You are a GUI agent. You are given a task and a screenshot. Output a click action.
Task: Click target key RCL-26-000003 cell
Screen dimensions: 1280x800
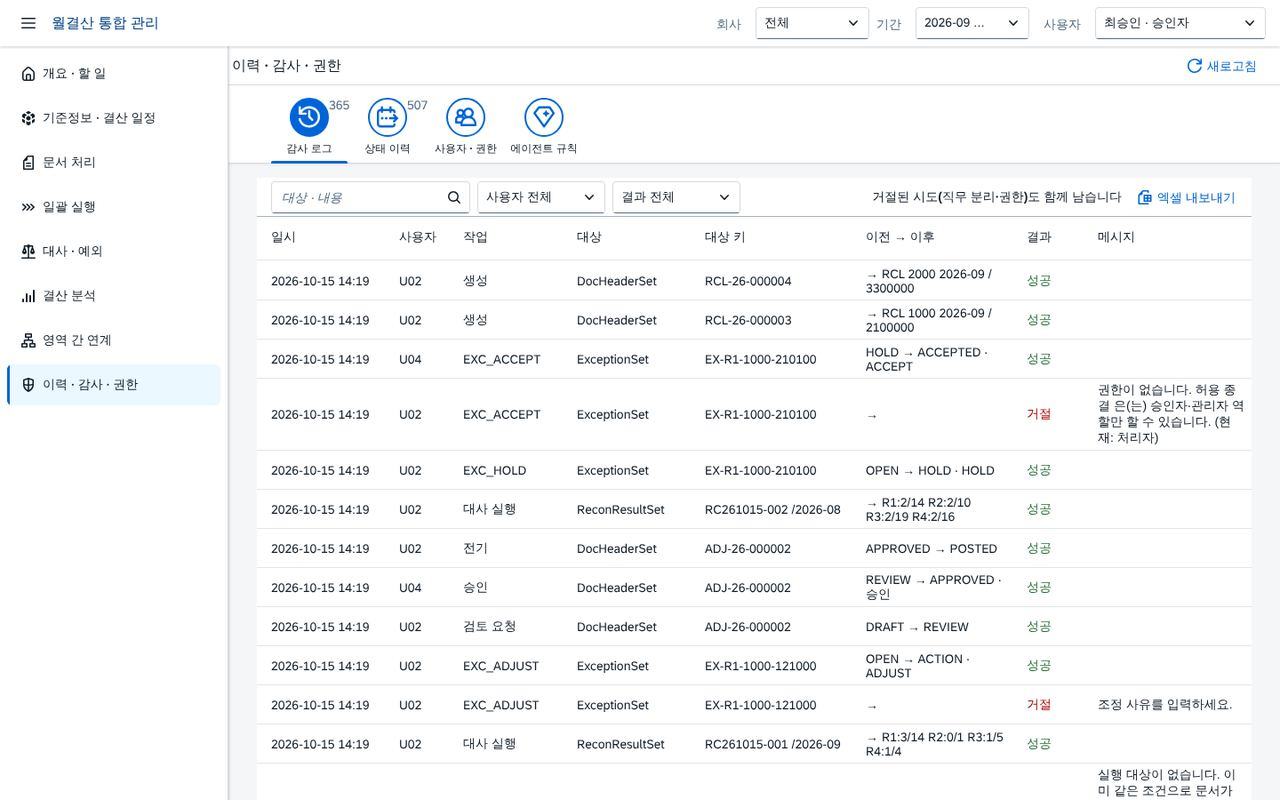(x=748, y=320)
